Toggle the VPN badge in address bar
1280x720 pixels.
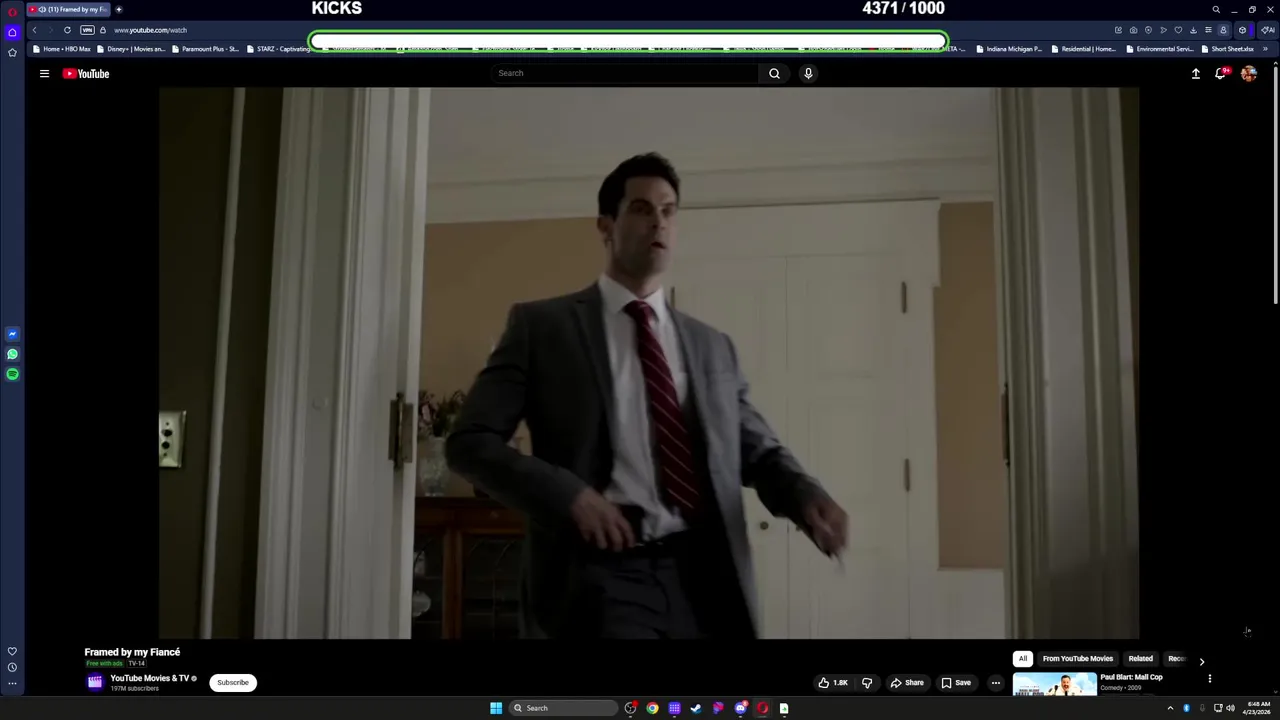(x=87, y=30)
